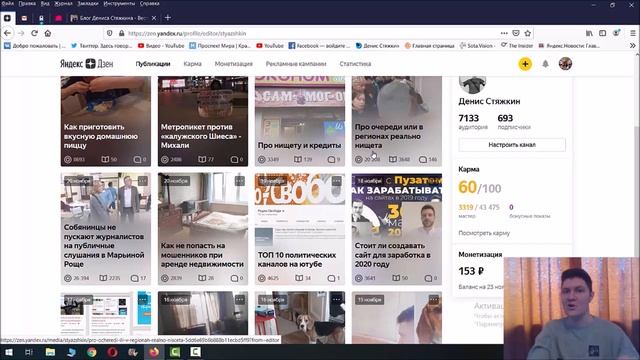Open the Закладки menu in the menu bar
640x360 pixels.
[88, 4]
